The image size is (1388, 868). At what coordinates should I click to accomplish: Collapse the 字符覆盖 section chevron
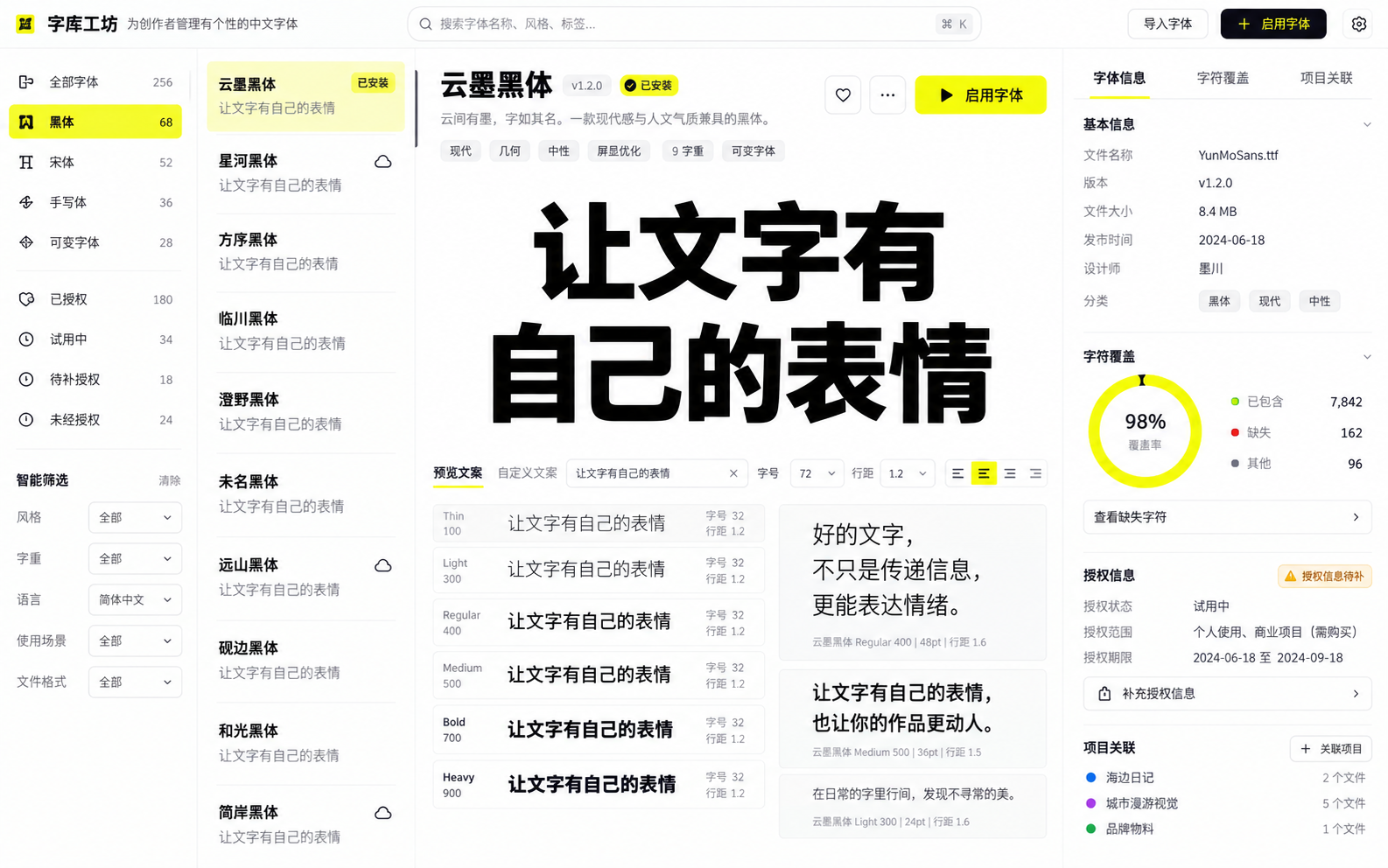(x=1367, y=357)
